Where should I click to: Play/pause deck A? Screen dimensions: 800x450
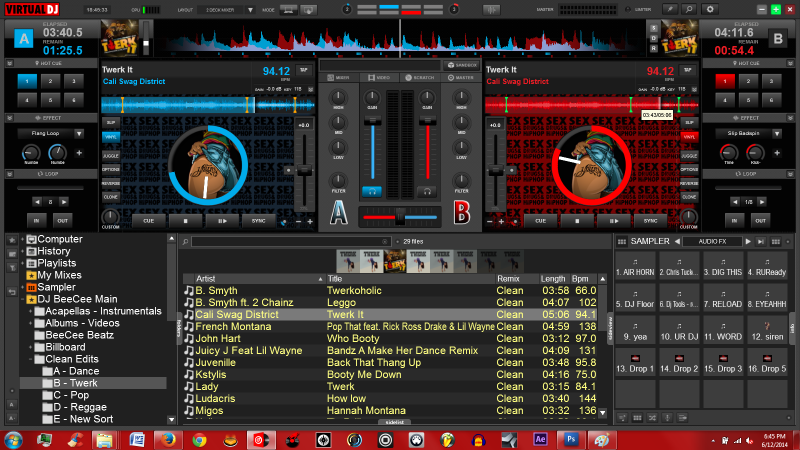click(222, 221)
